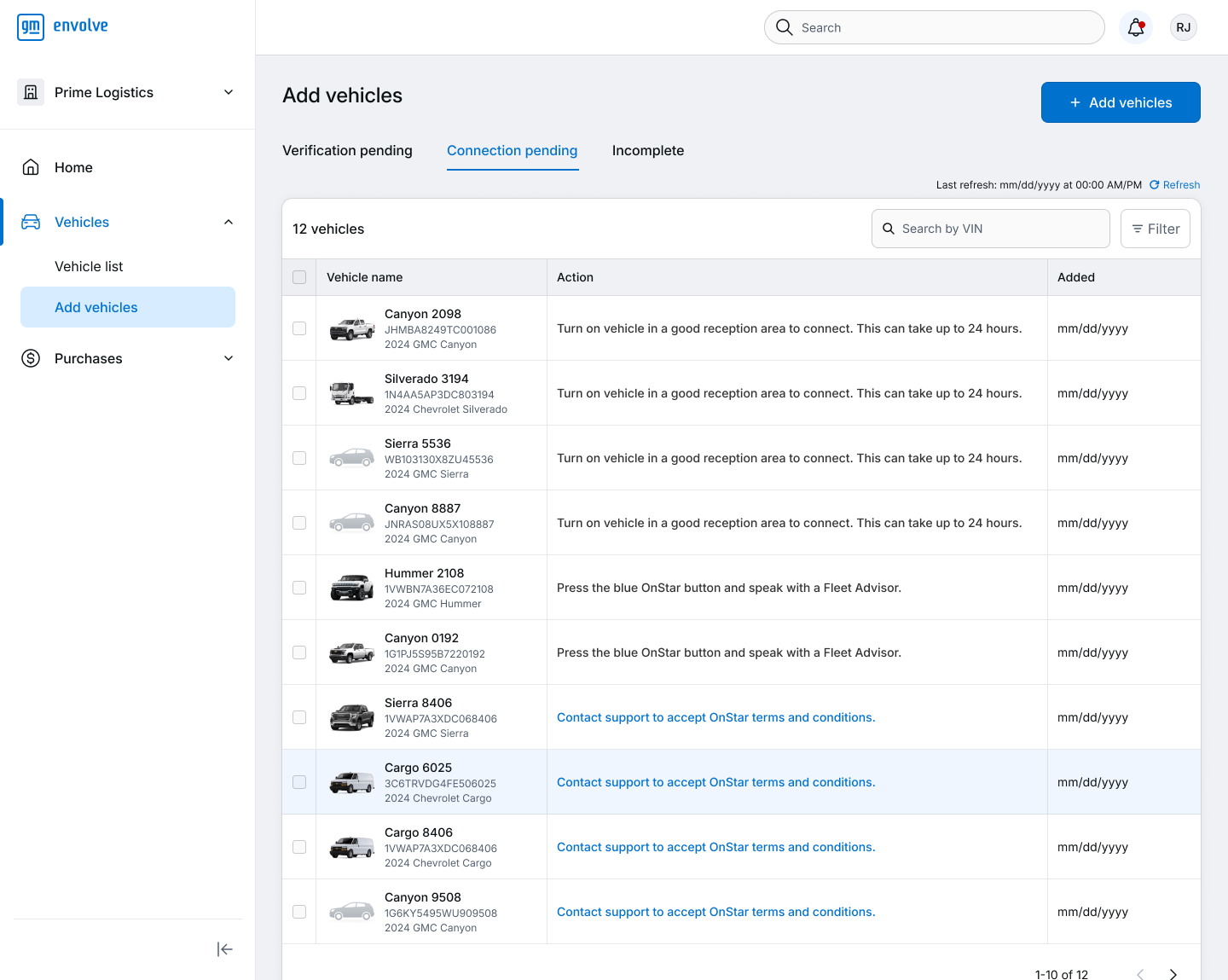Image resolution: width=1228 pixels, height=980 pixels.
Task: Collapse the Vehicles sidebar section
Action: pyautogui.click(x=229, y=222)
